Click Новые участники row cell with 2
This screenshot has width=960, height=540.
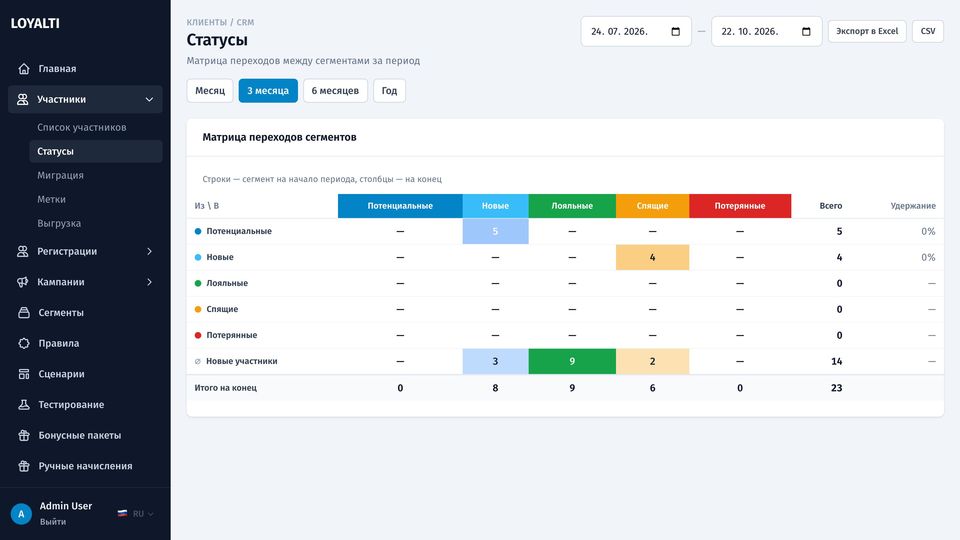click(x=653, y=361)
